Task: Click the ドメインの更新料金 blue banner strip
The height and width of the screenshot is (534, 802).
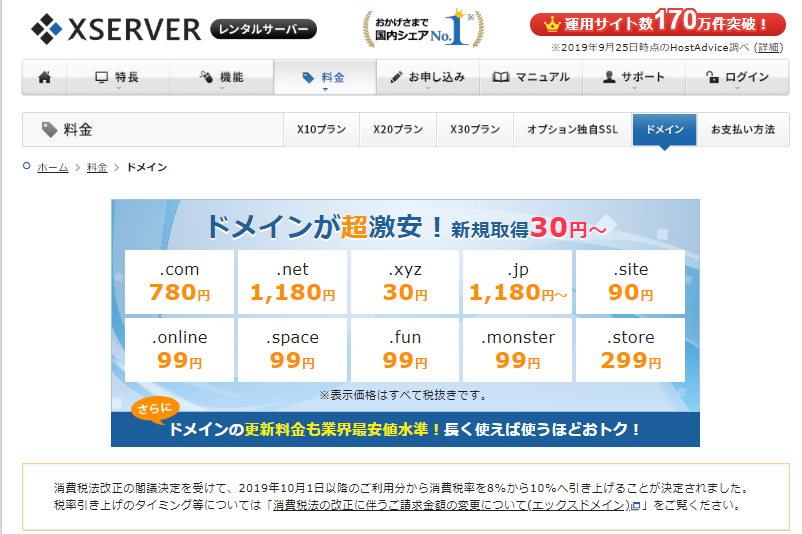Action: coord(405,429)
